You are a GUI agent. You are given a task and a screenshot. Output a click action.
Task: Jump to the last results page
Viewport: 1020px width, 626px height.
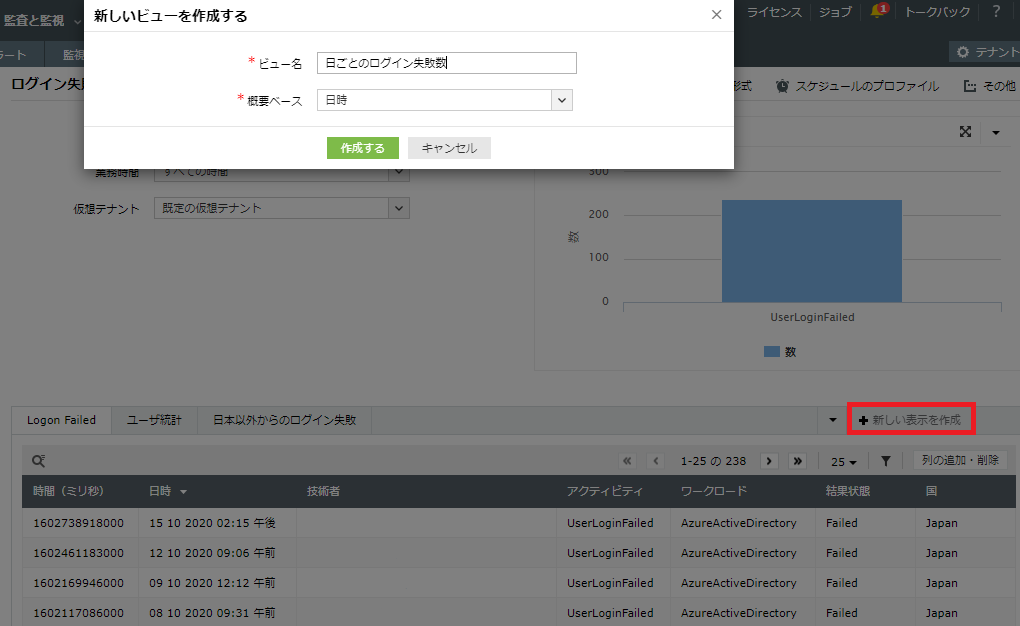pos(797,461)
